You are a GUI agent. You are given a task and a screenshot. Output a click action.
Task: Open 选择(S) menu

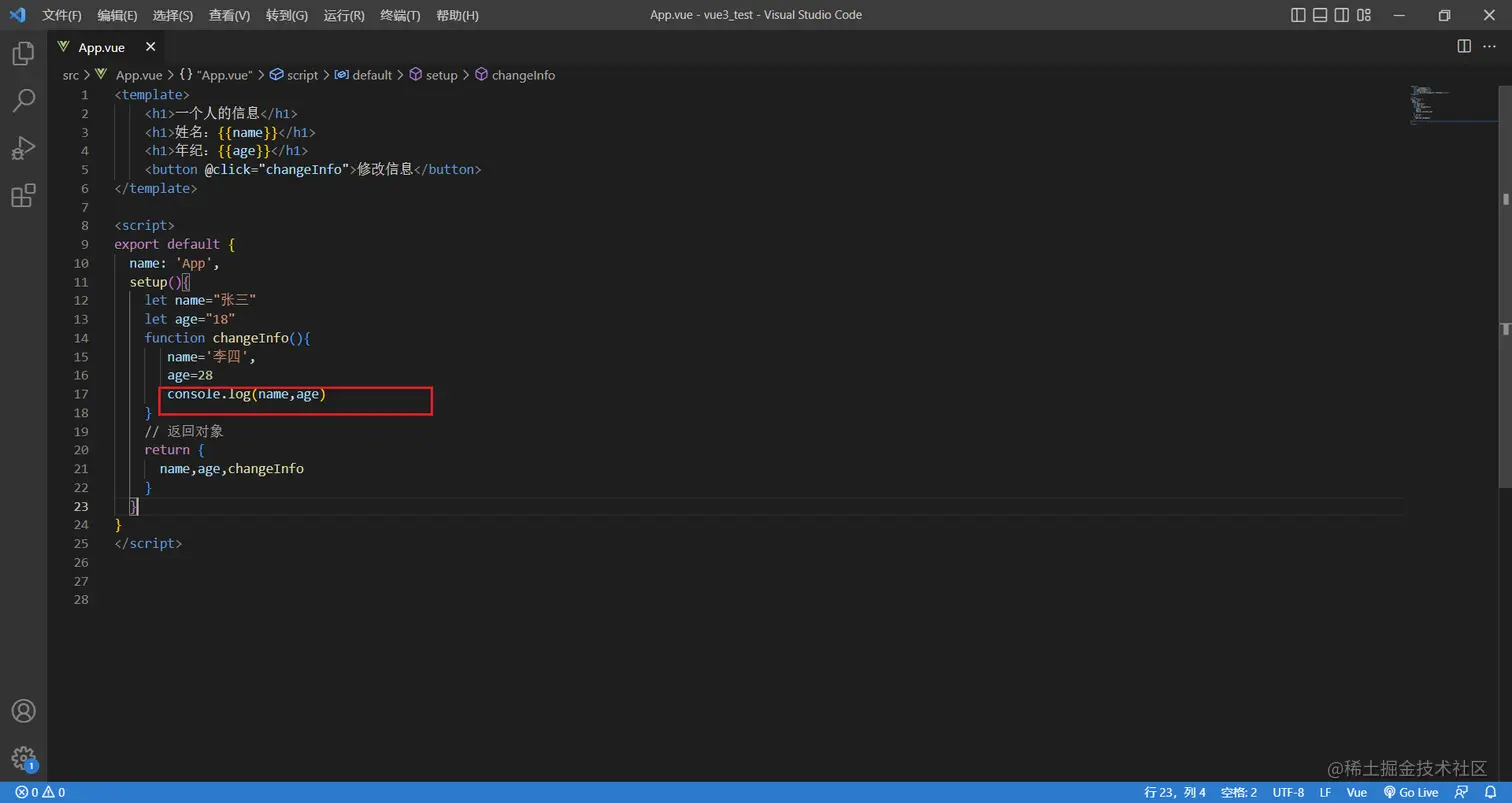click(173, 15)
